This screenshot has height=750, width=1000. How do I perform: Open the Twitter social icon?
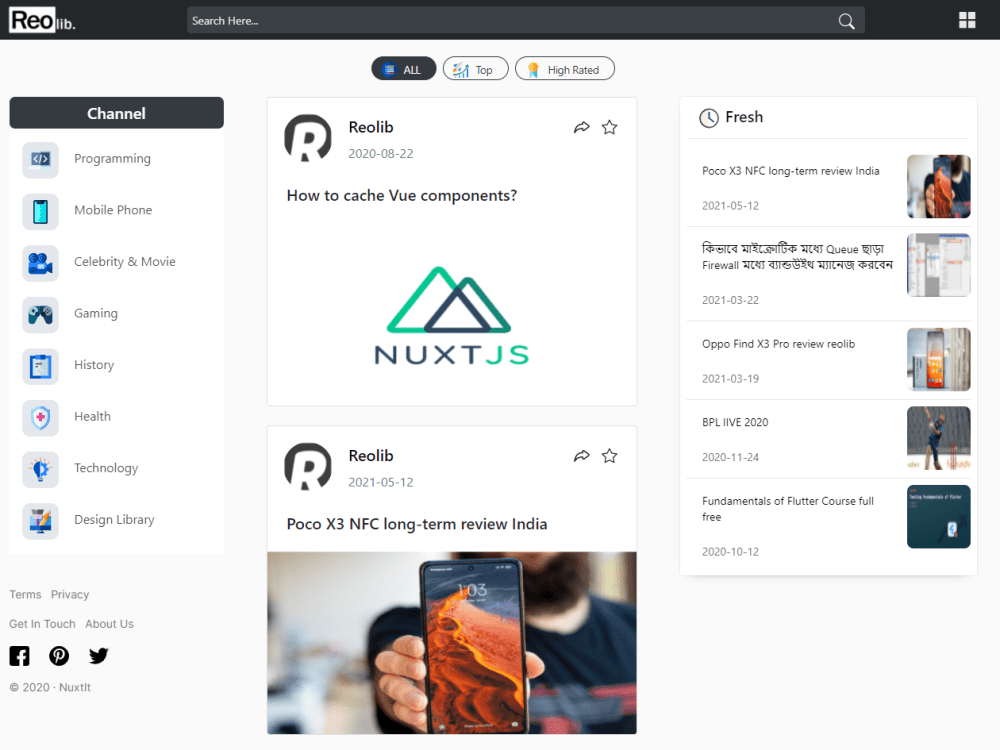[99, 656]
